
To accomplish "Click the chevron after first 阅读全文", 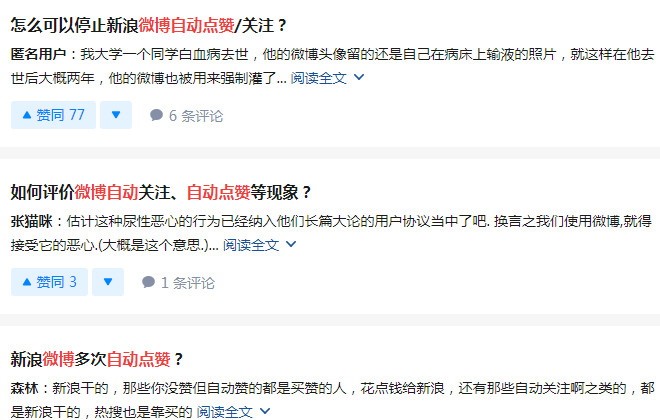I will (359, 77).
